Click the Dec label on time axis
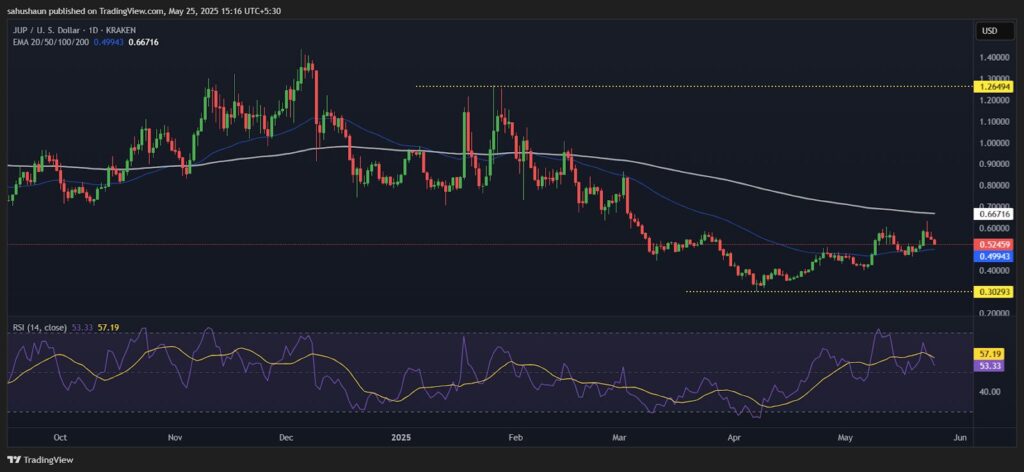 pyautogui.click(x=285, y=437)
